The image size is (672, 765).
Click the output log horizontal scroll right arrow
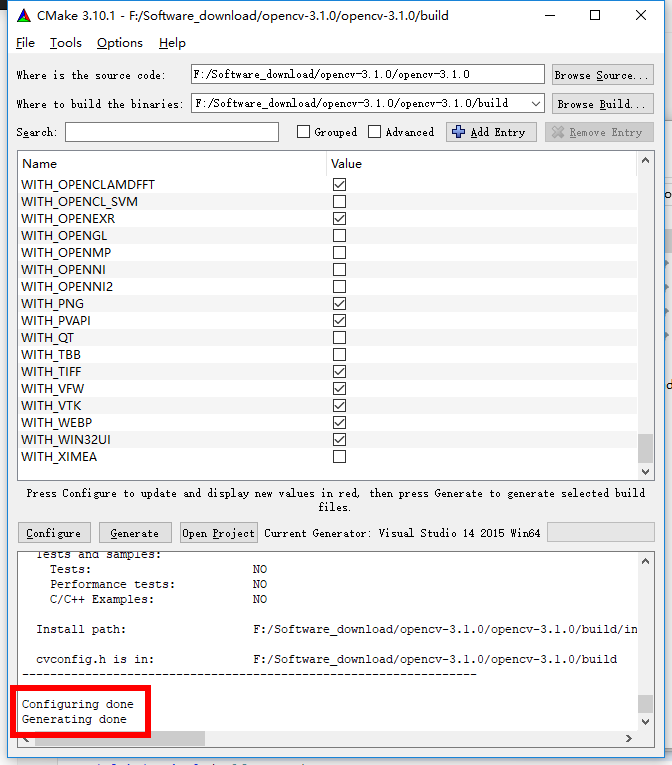tap(629, 739)
